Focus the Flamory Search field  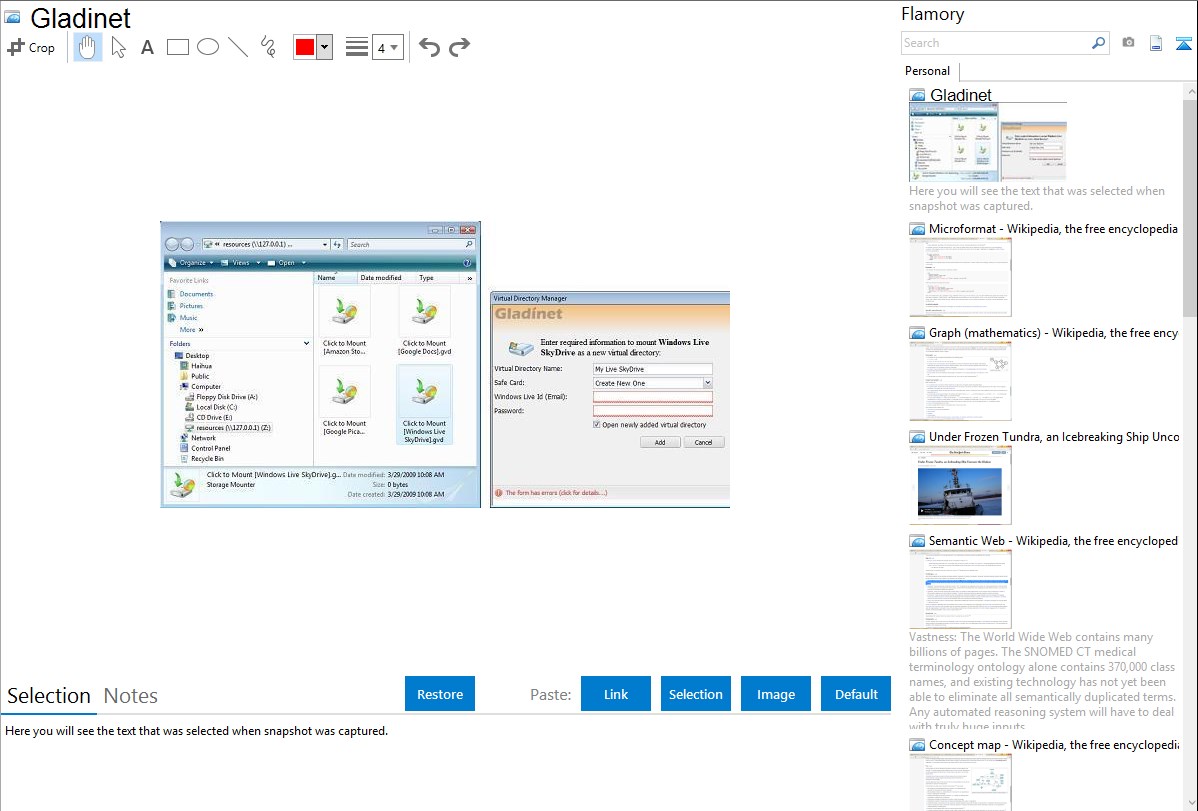[x=996, y=43]
